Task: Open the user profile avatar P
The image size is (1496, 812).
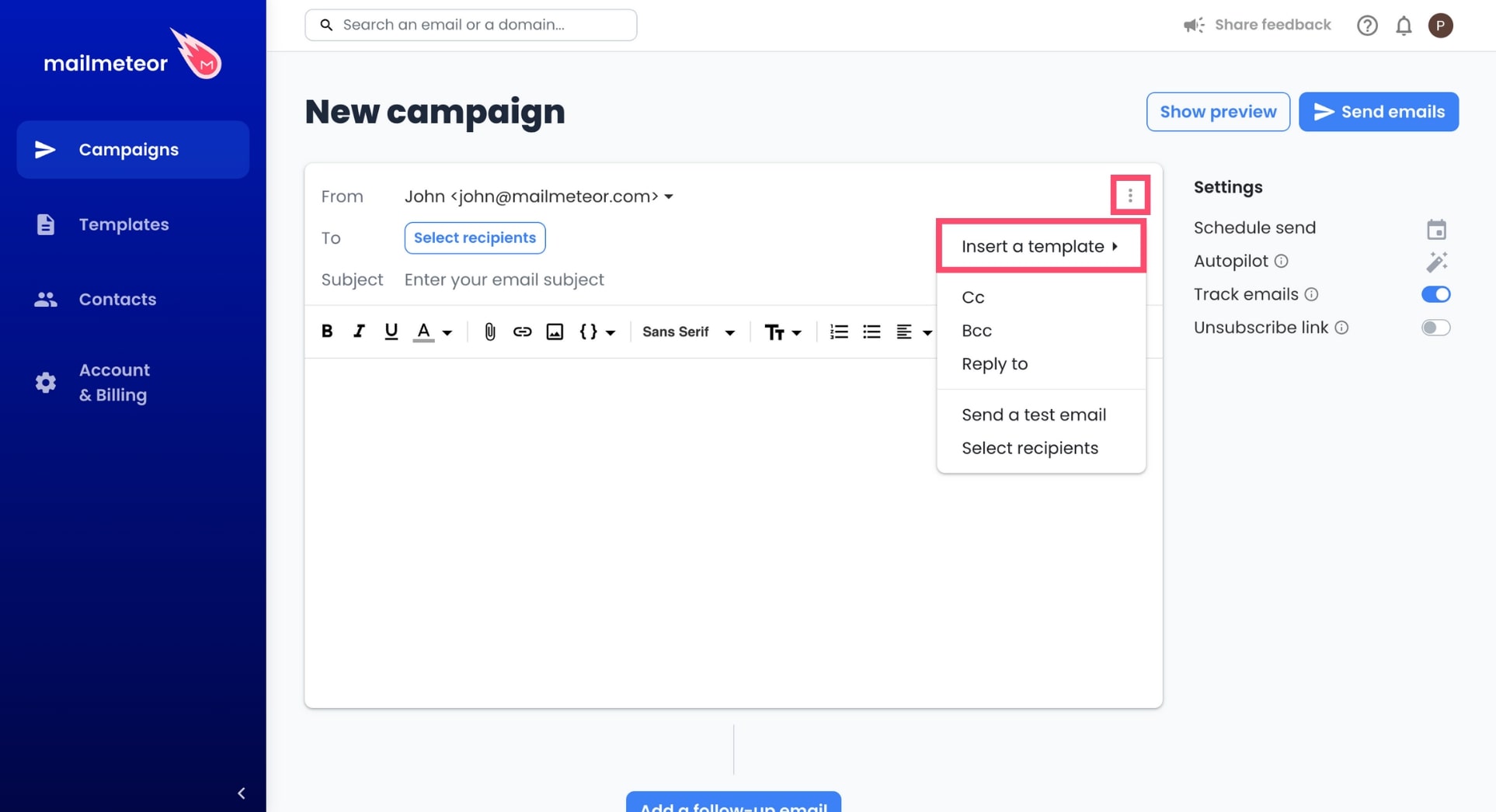Action: [1440, 26]
